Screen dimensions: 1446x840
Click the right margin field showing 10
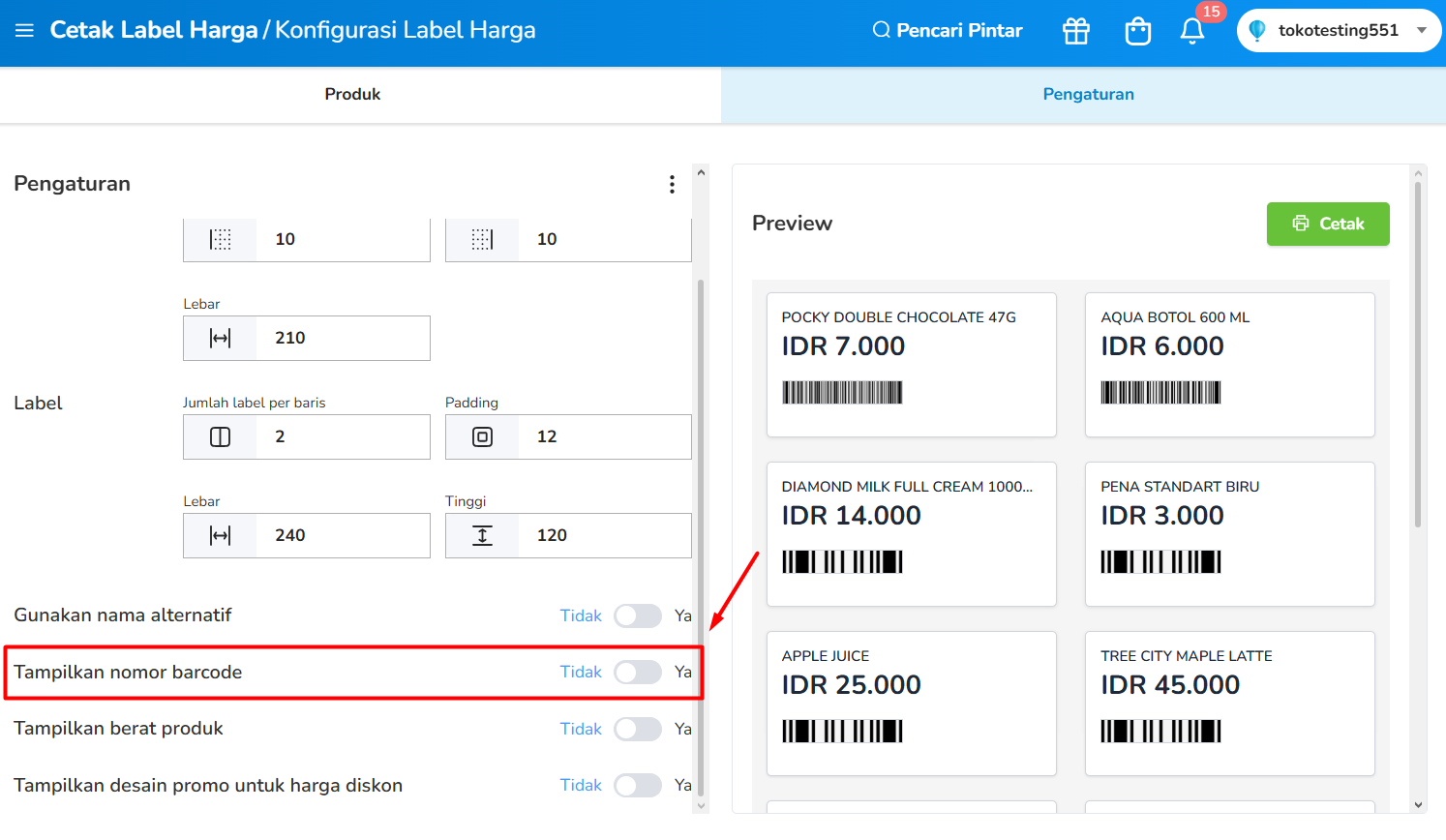tap(568, 239)
